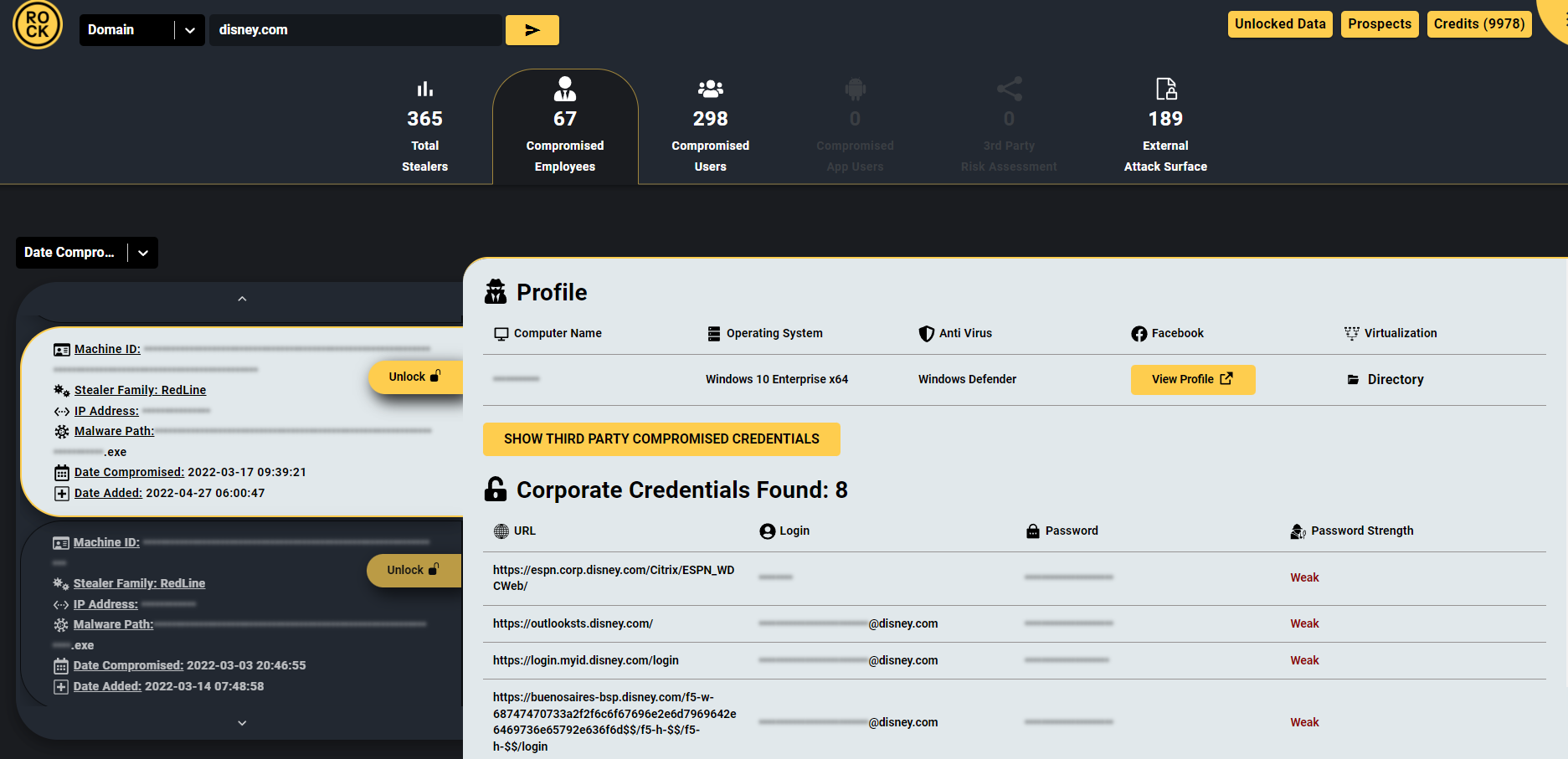1568x759 pixels.
Task: Click the Facebook logo icon
Action: pos(1139,334)
